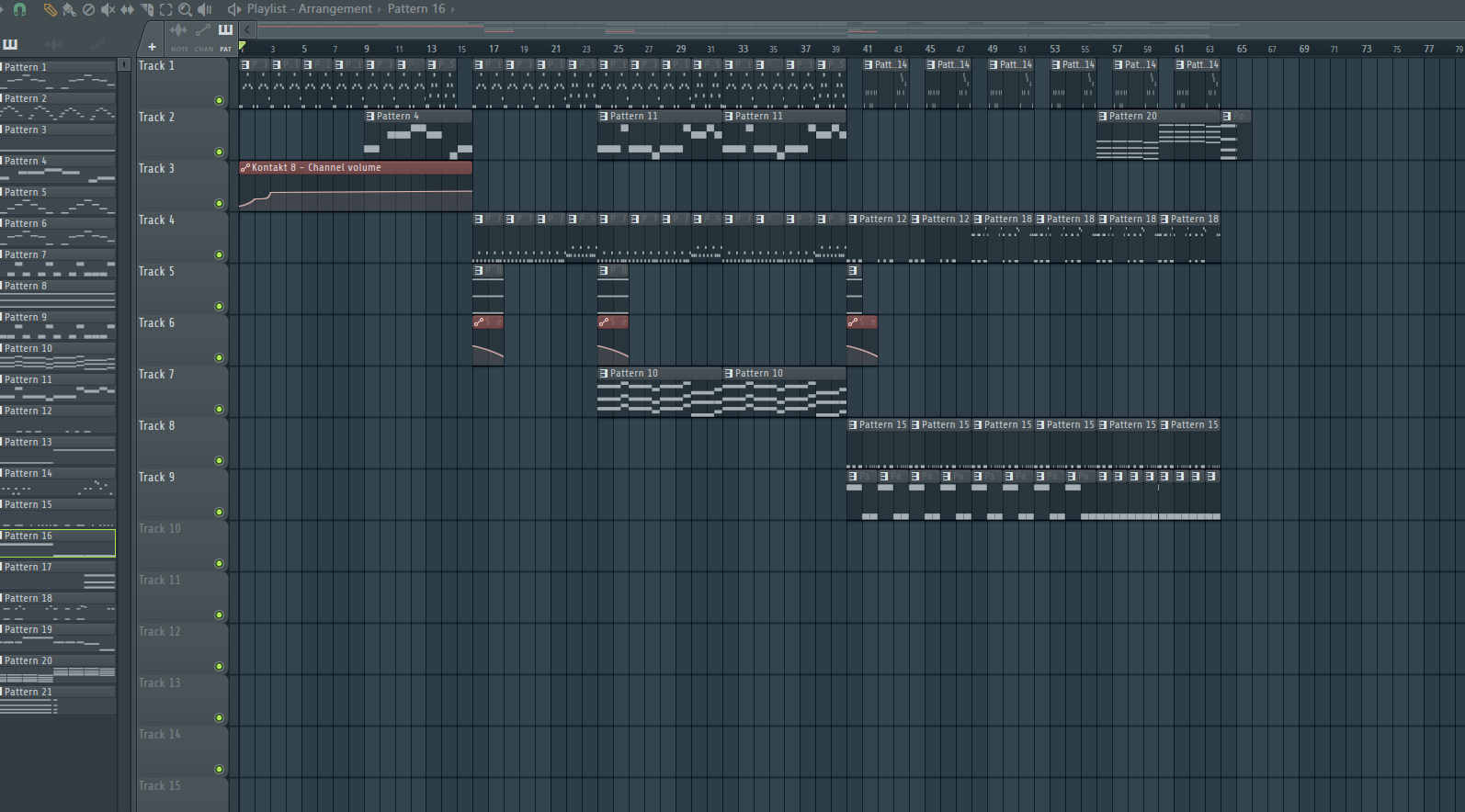Click the timeline scroll-left arrow
This screenshot has height=812, width=1465.
pyautogui.click(x=247, y=29)
